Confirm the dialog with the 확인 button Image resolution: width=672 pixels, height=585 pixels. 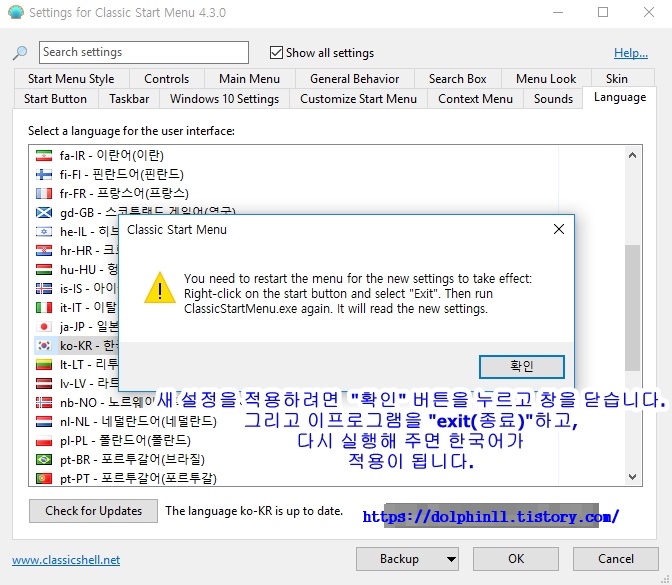click(x=522, y=366)
